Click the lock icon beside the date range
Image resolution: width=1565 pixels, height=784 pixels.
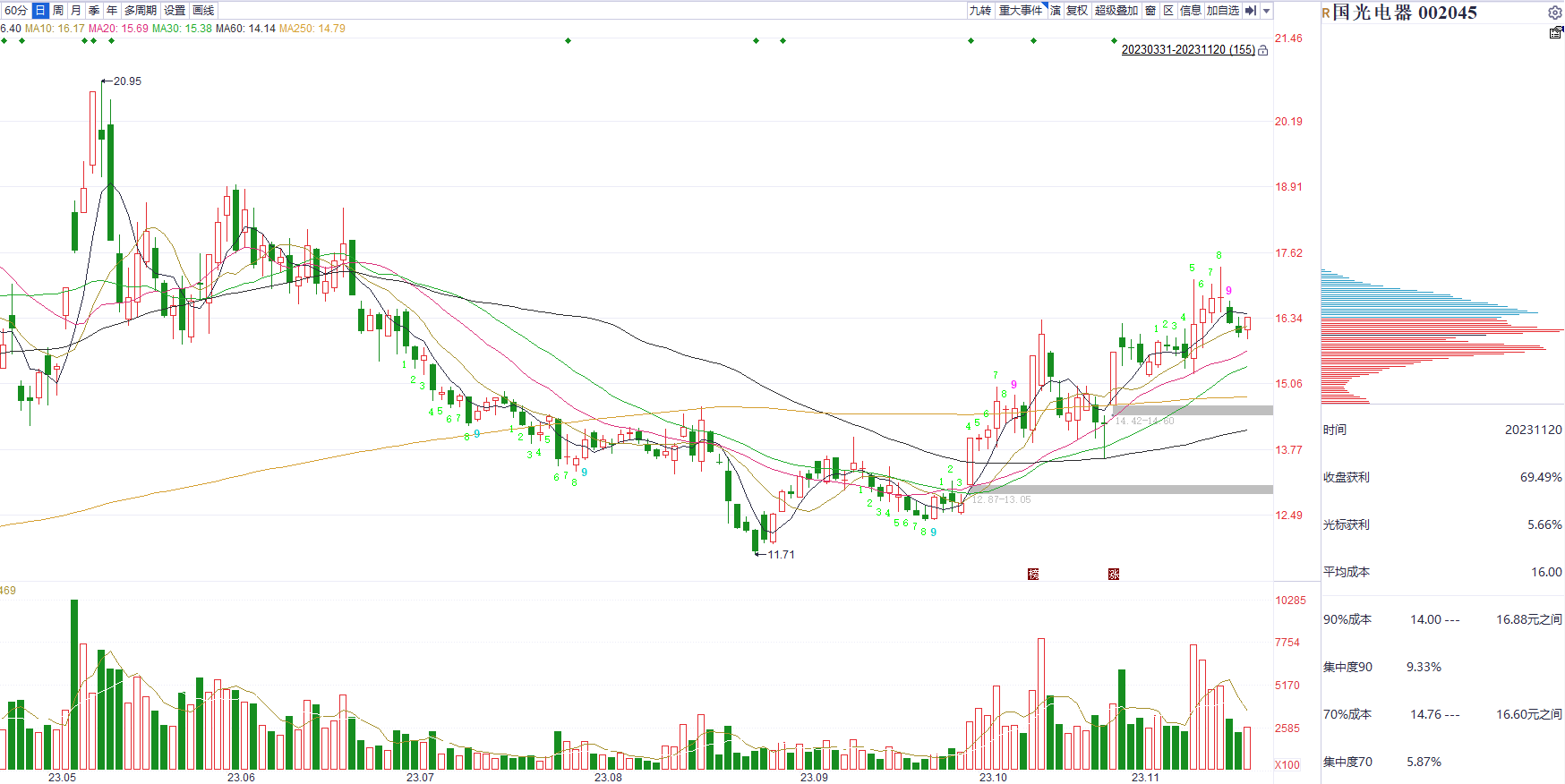click(1263, 51)
